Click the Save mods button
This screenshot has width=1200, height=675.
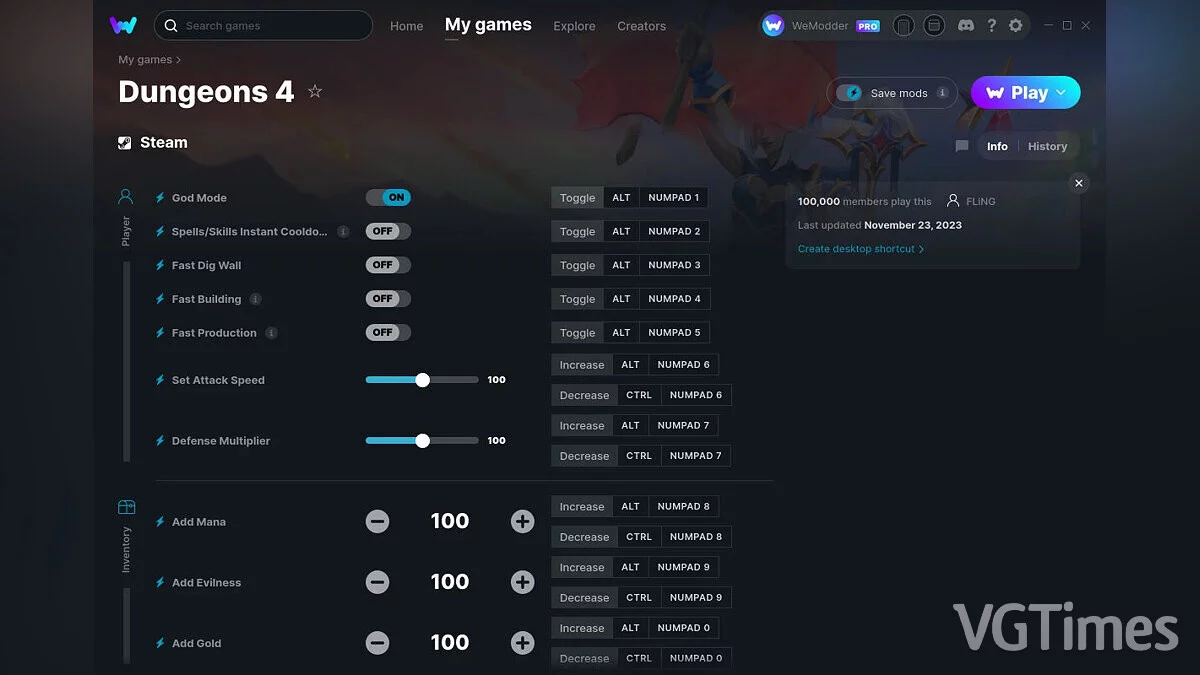tap(892, 93)
